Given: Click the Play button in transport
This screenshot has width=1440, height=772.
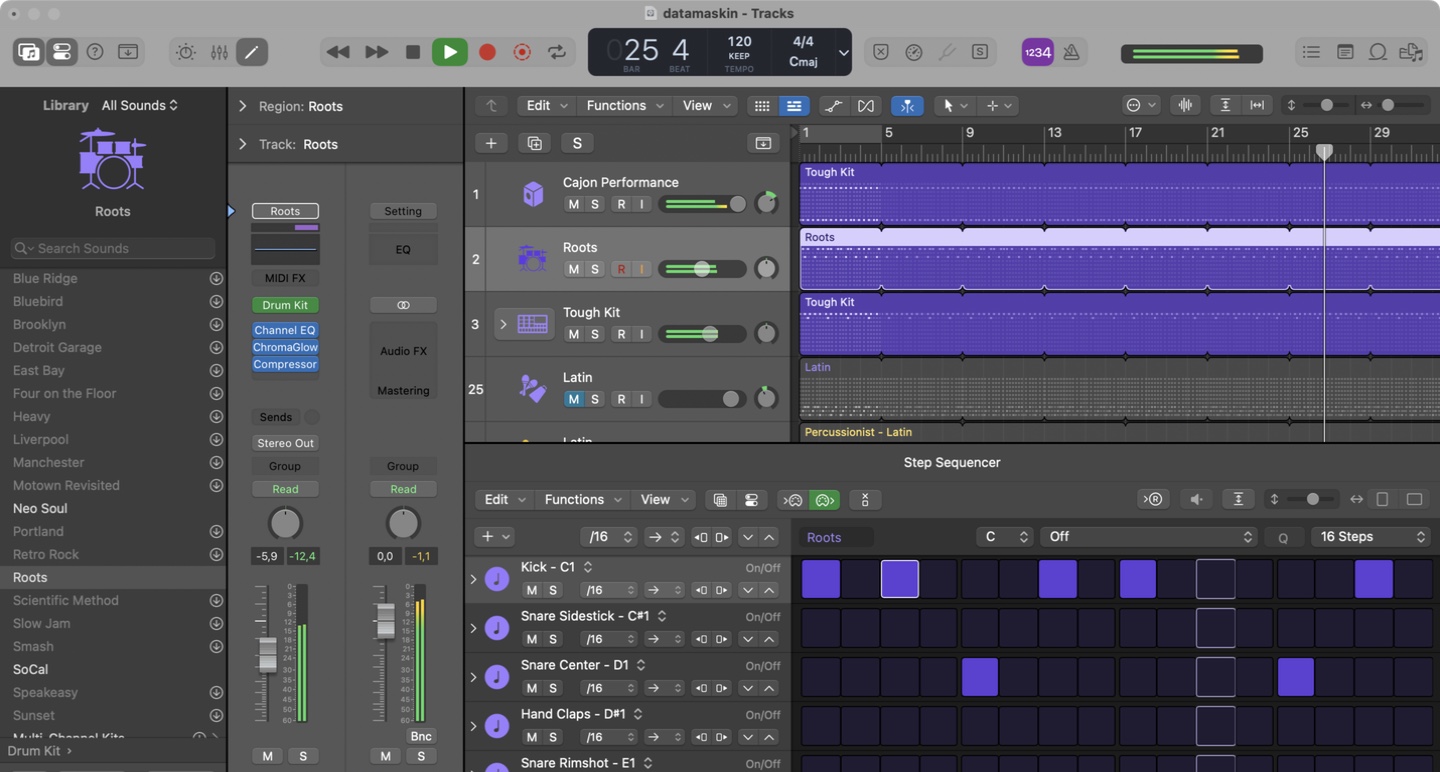Looking at the screenshot, I should click(449, 52).
